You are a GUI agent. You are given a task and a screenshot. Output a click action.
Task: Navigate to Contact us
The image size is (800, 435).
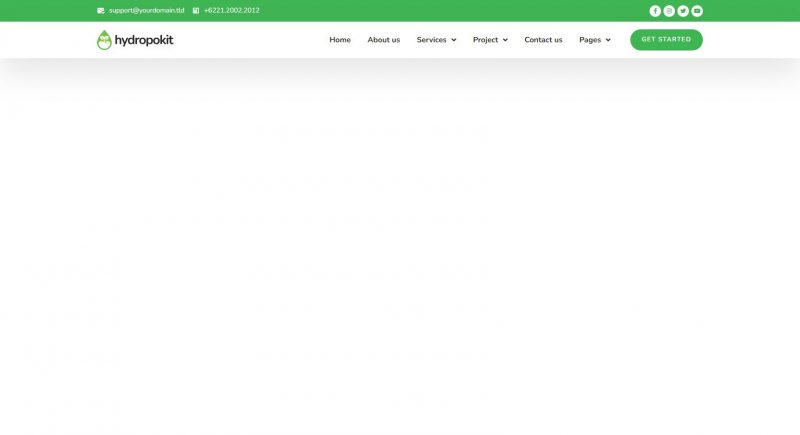pyautogui.click(x=543, y=40)
